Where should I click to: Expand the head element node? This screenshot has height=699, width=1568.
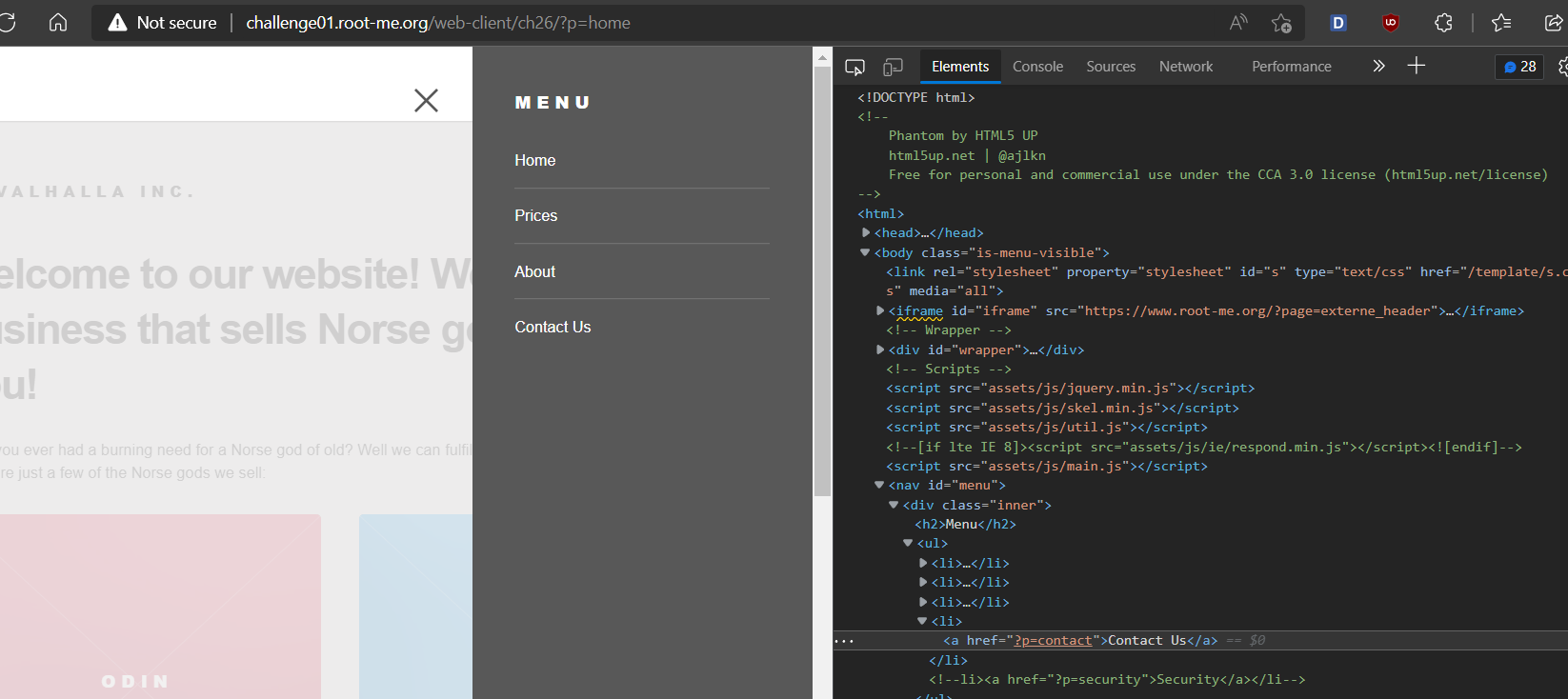pyautogui.click(x=866, y=232)
